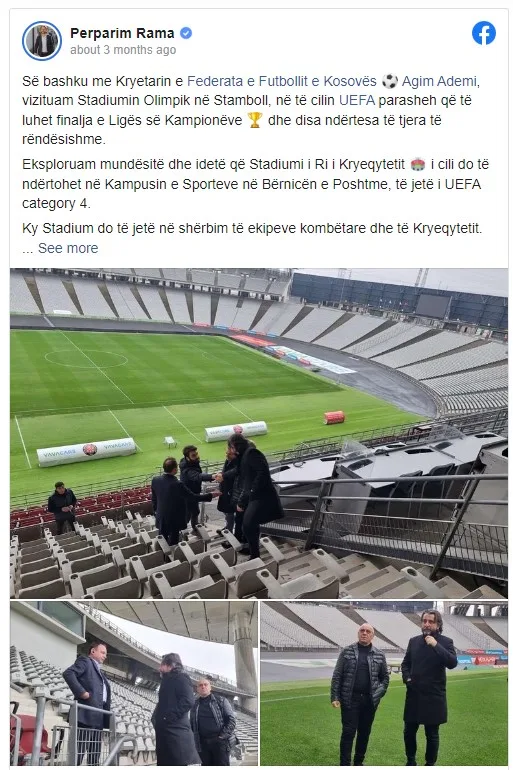Screen dimensions: 513x770
Task: Open the UEFA page link
Action: (x=357, y=101)
